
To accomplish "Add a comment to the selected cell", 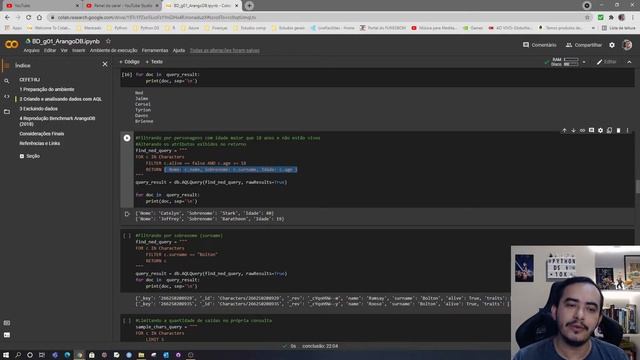I will coord(591,130).
